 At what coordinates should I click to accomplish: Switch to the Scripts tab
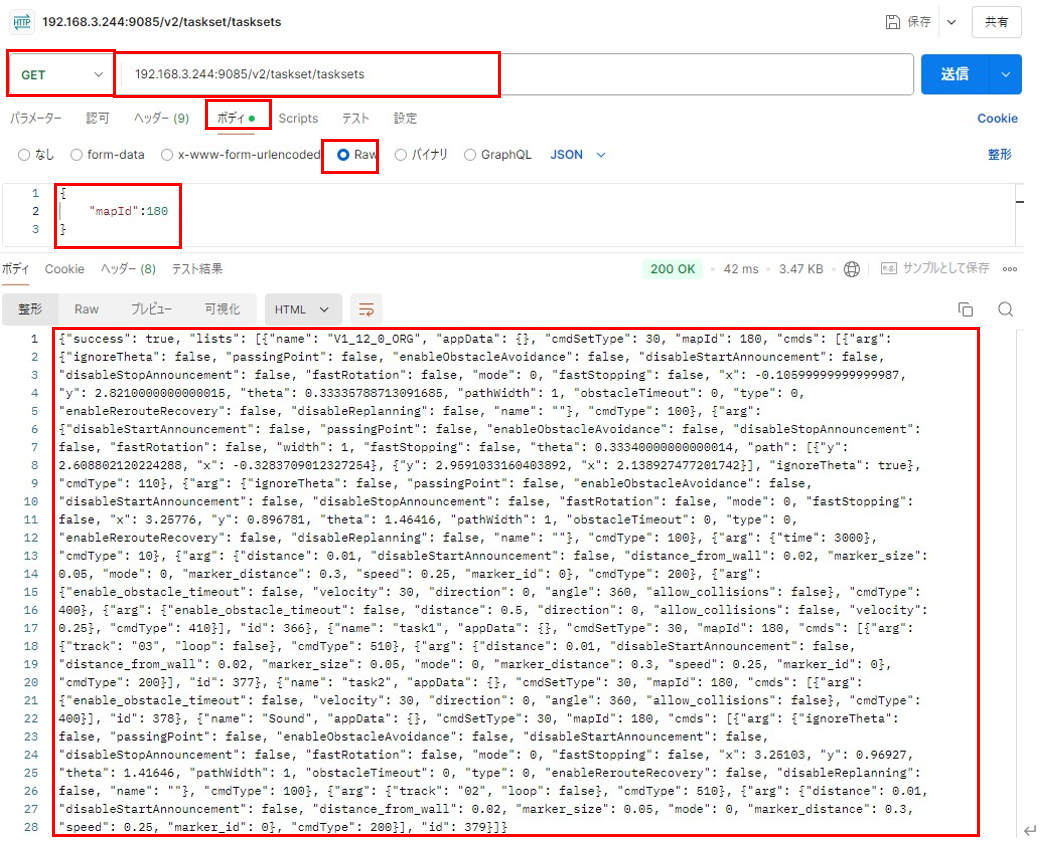(x=298, y=118)
